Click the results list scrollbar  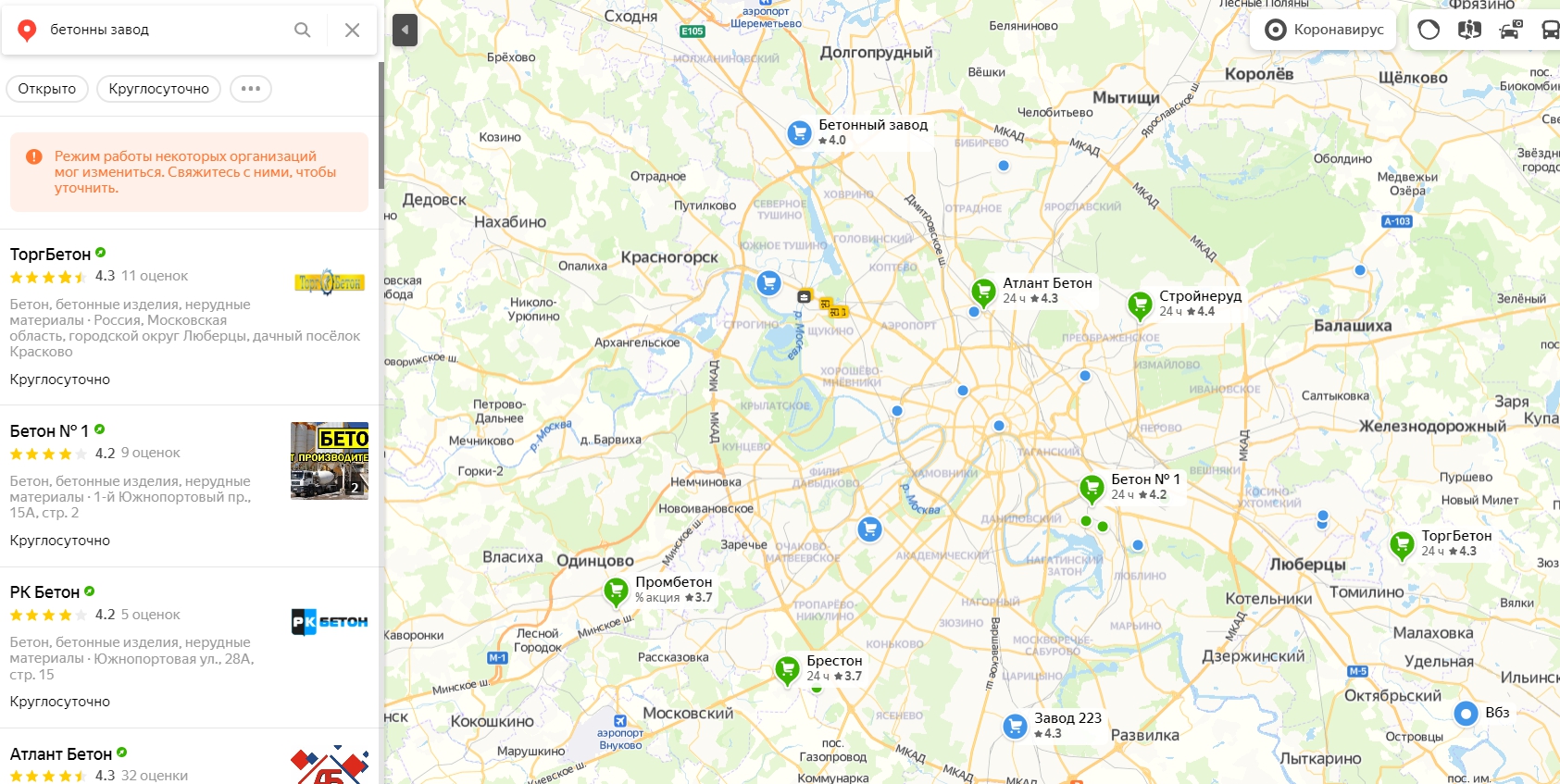(x=381, y=126)
